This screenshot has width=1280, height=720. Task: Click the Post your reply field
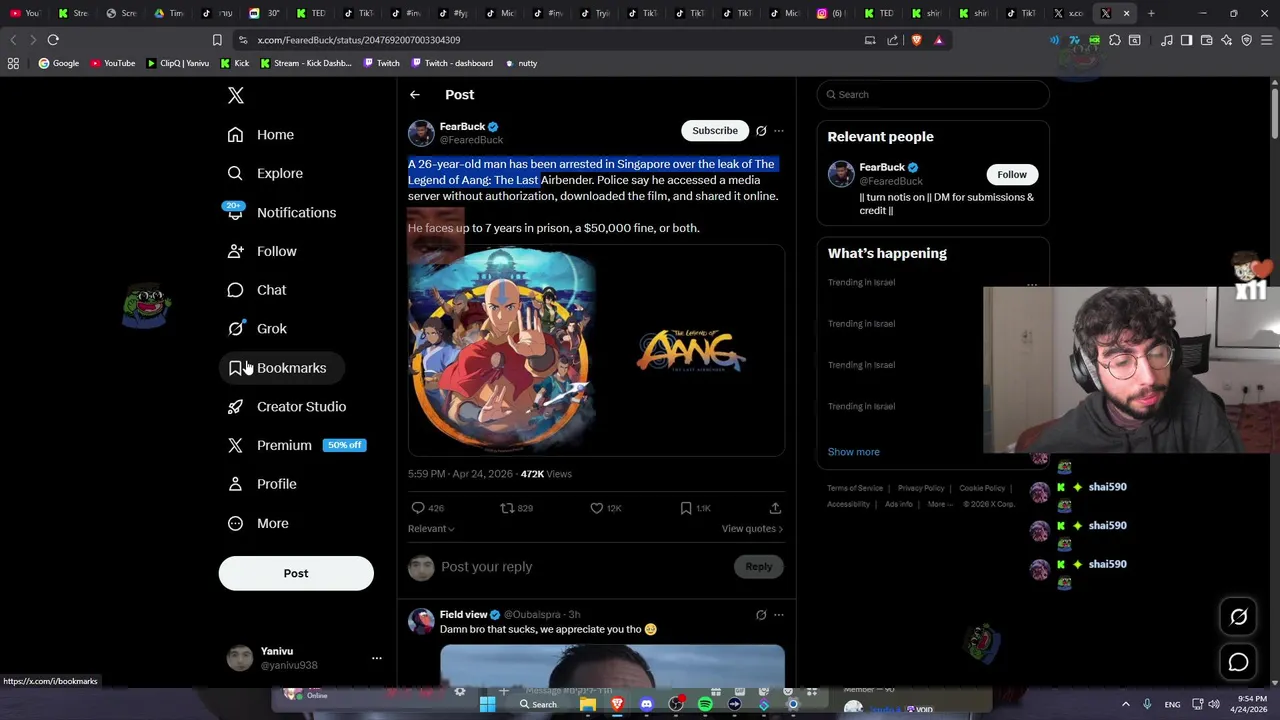[585, 567]
